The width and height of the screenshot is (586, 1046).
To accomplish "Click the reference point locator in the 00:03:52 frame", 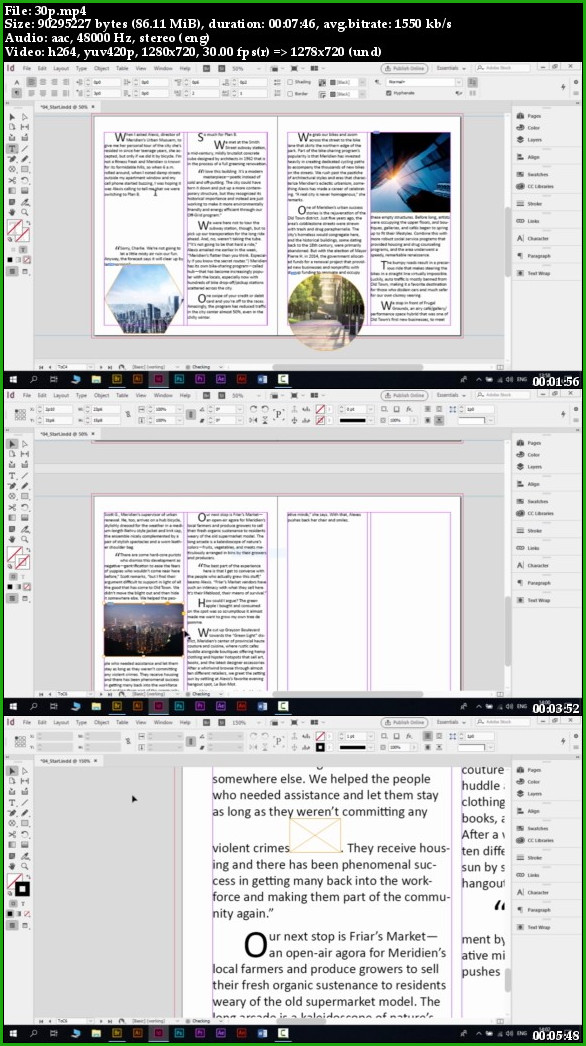I will pyautogui.click(x=20, y=414).
